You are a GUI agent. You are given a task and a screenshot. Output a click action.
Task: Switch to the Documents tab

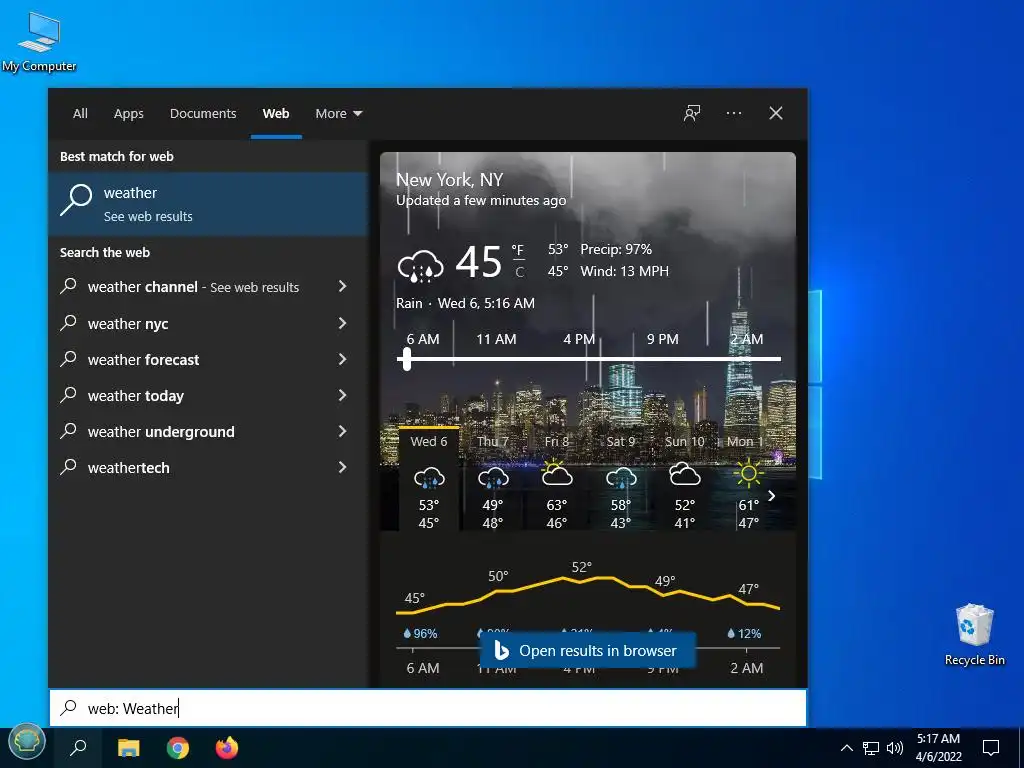click(203, 113)
